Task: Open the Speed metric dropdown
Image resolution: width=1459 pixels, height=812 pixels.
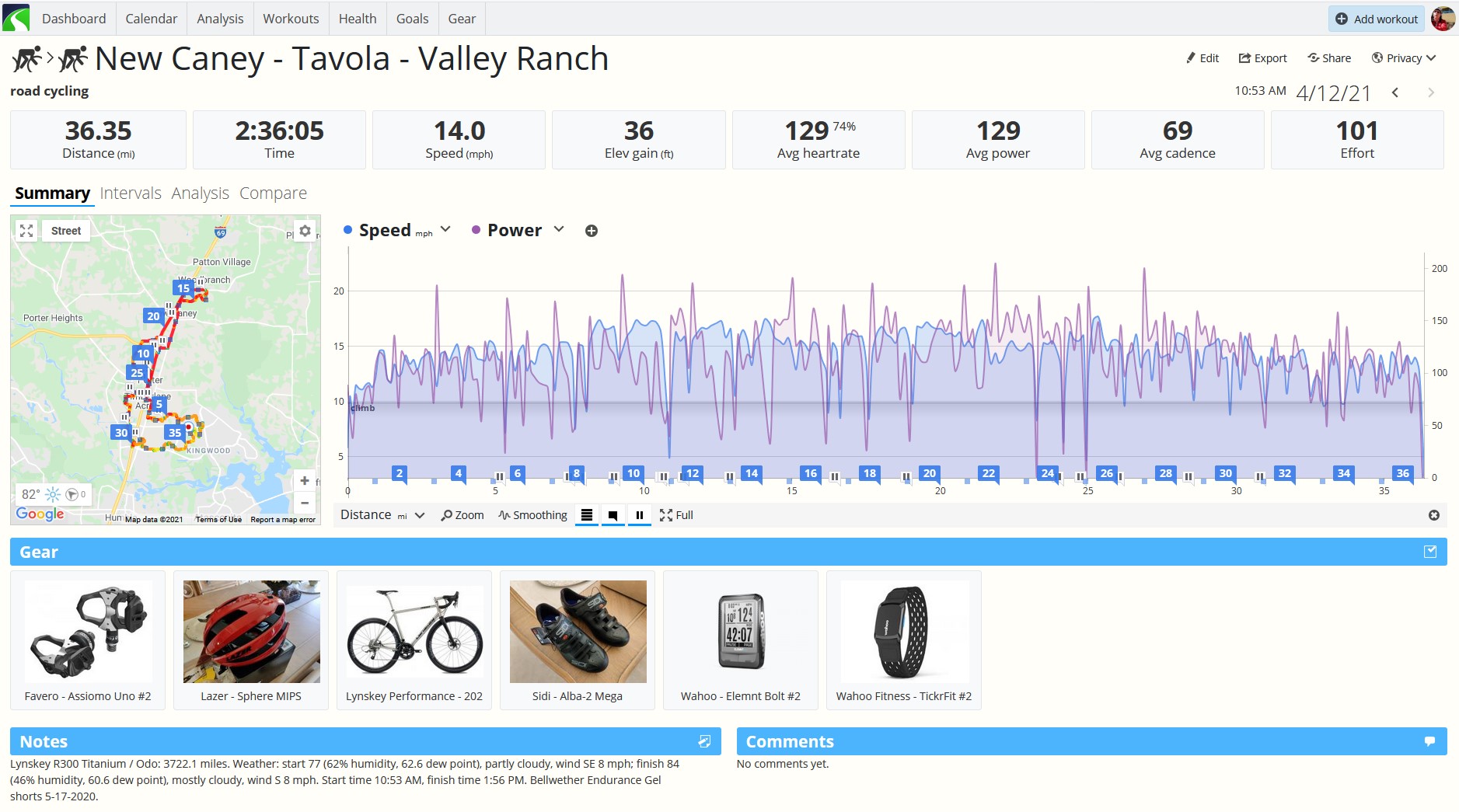Action: click(445, 229)
